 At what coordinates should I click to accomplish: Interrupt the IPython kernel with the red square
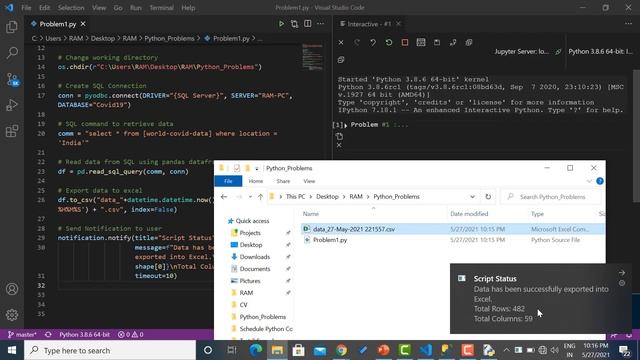pyautogui.click(x=404, y=42)
